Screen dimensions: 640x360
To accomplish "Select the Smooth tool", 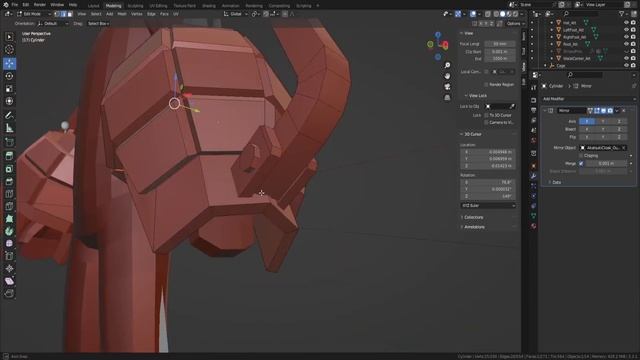I will 9,243.
